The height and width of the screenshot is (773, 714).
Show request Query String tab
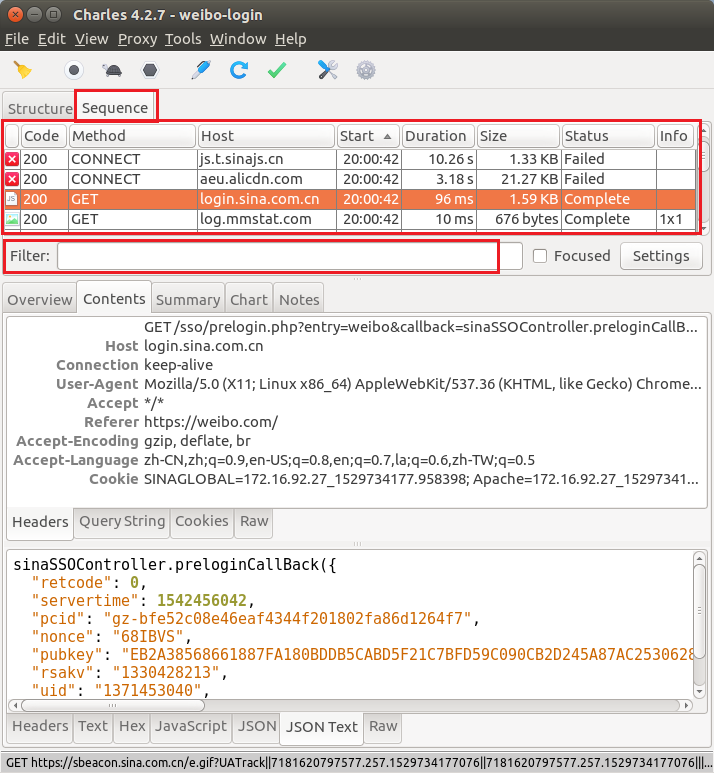pos(122,521)
